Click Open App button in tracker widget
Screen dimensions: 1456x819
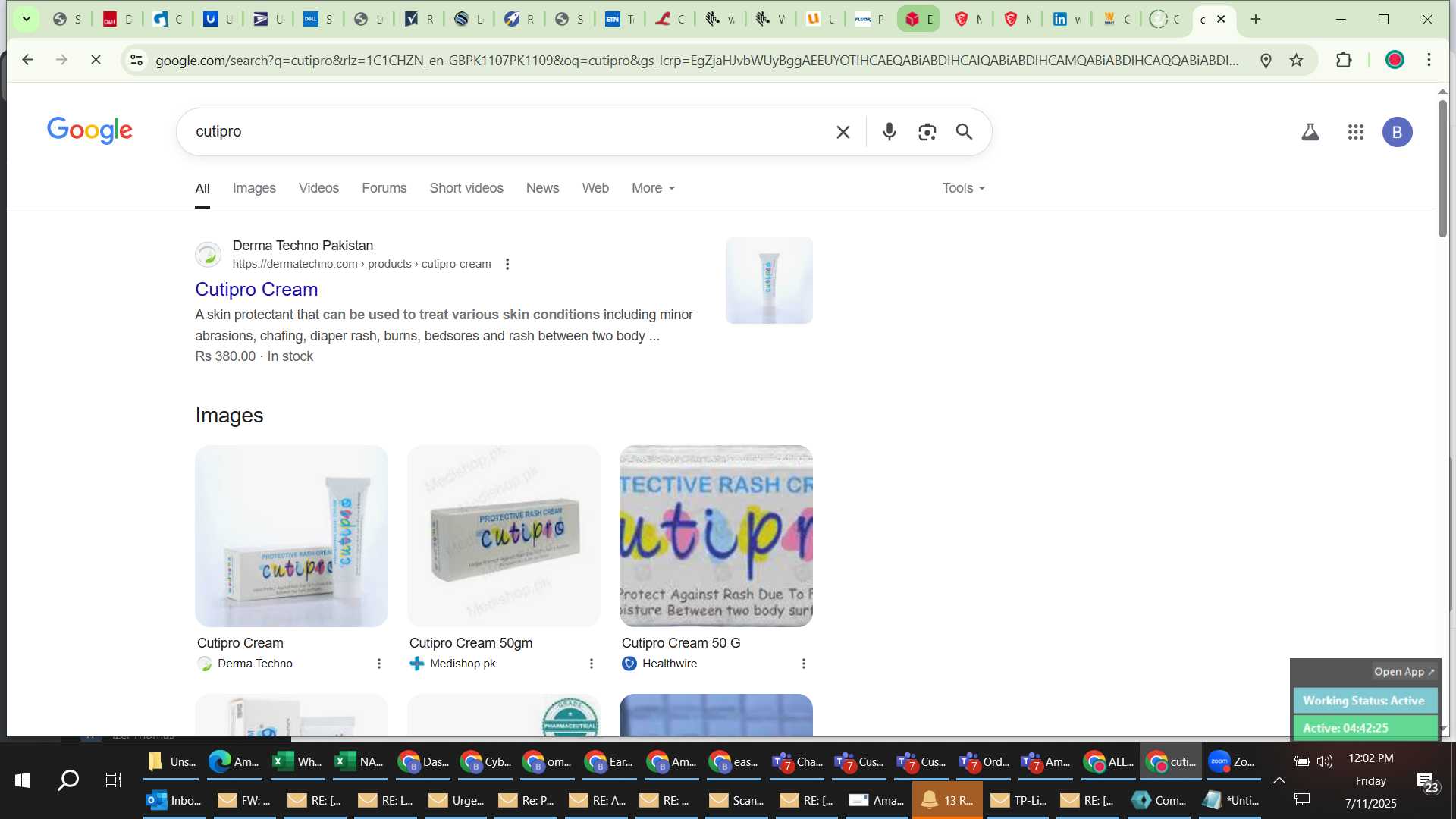pyautogui.click(x=1404, y=672)
